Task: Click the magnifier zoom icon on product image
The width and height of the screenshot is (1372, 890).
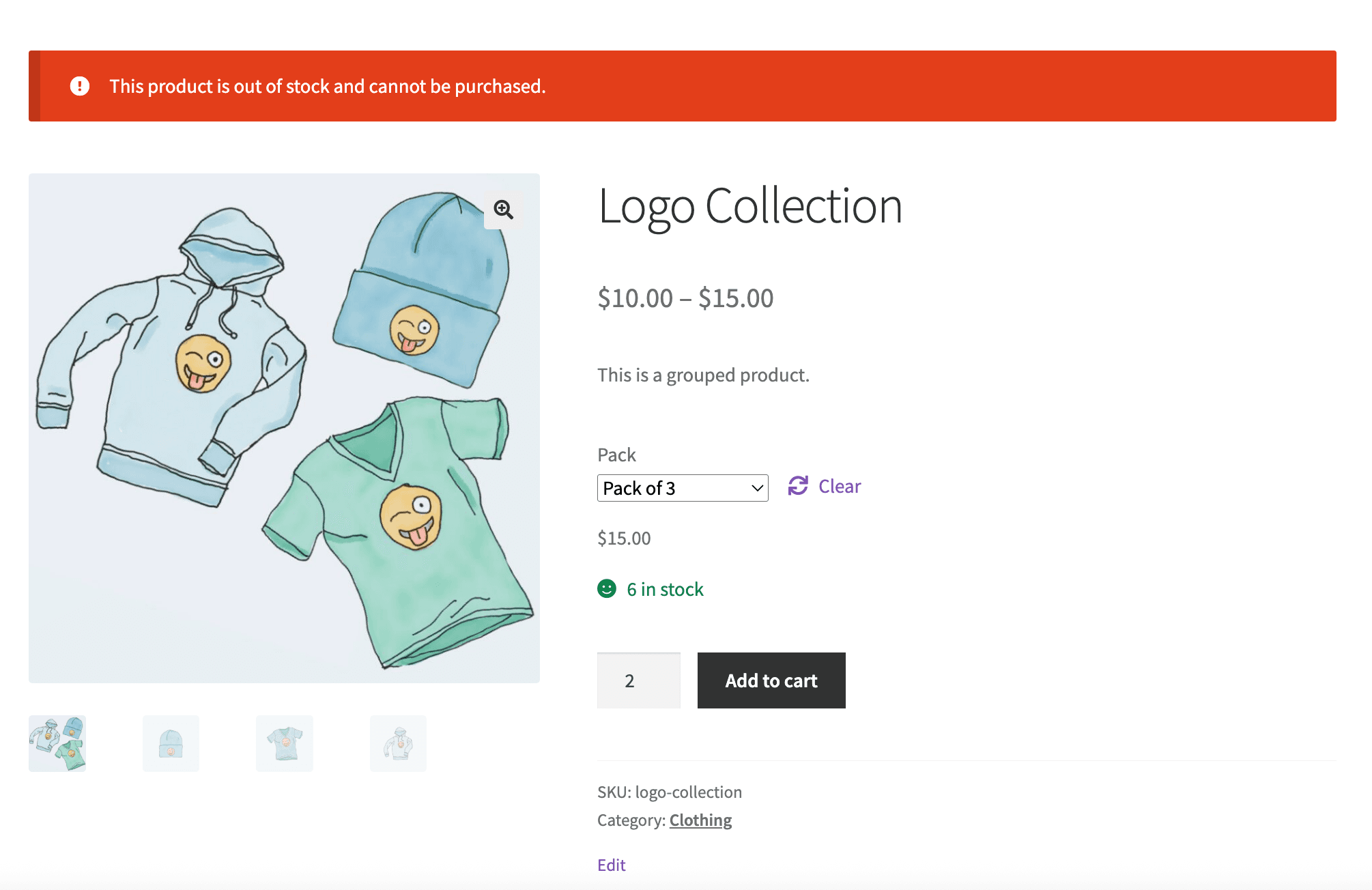Action: [504, 210]
